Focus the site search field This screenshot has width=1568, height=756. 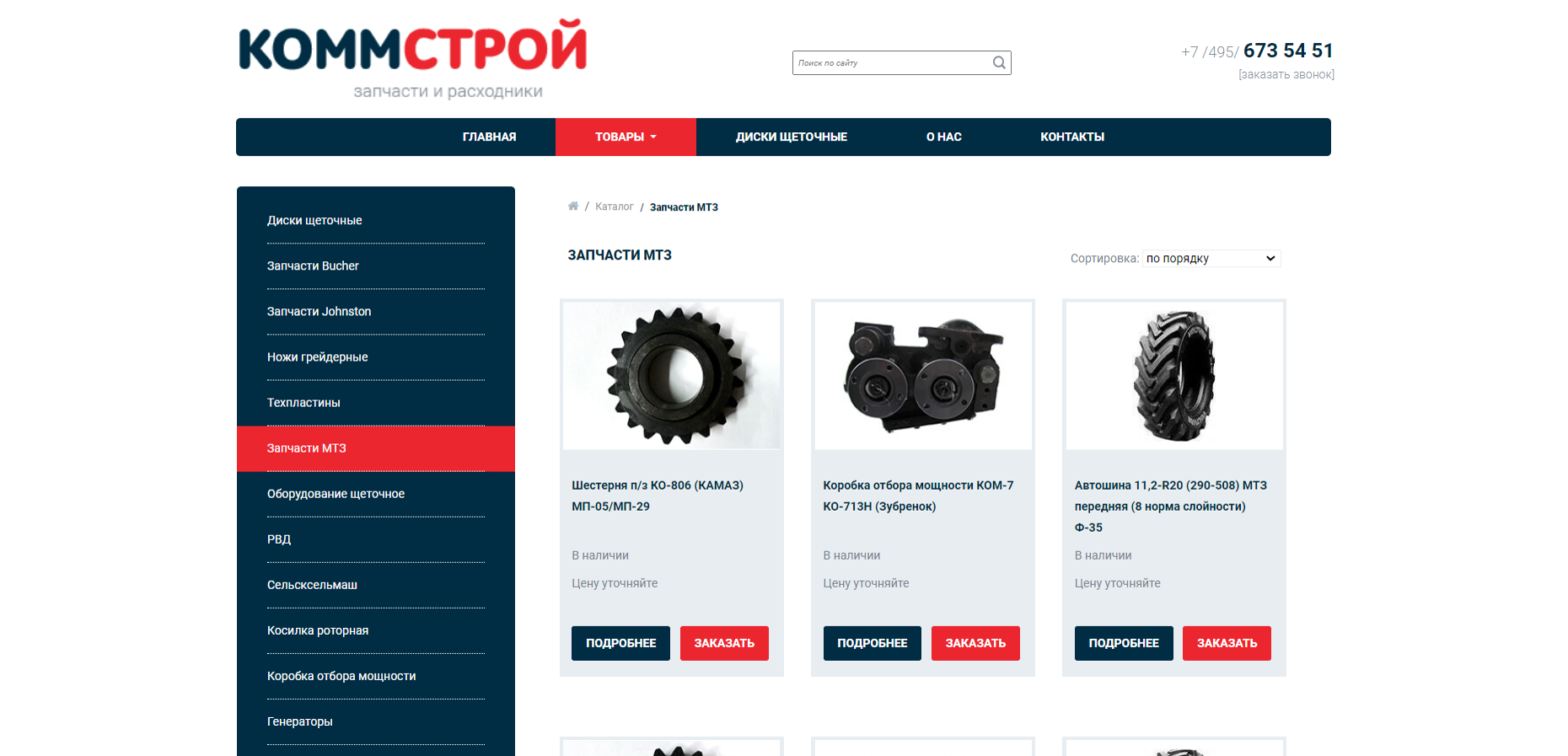coord(892,62)
